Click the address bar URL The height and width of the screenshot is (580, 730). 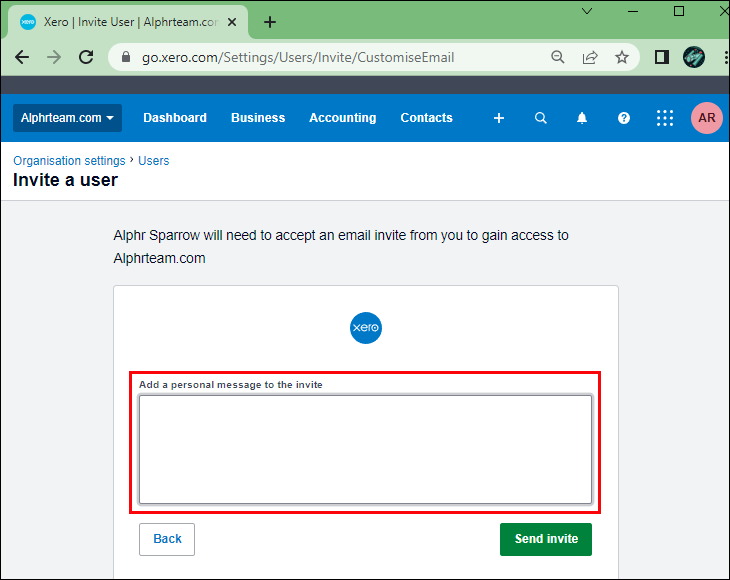click(x=298, y=57)
